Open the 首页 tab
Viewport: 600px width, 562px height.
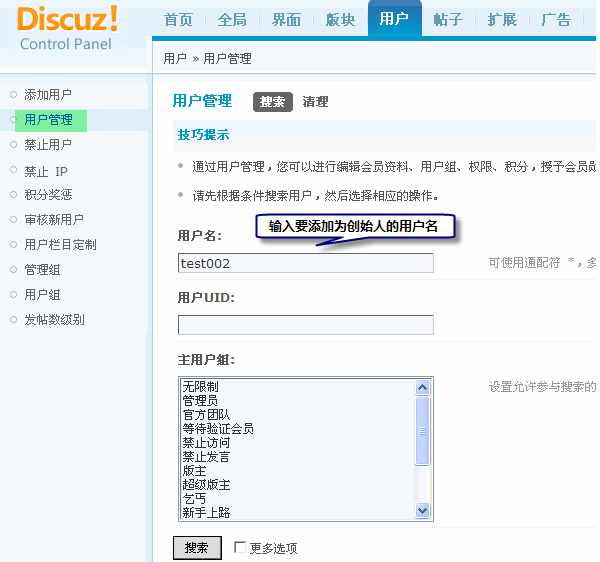(x=178, y=20)
